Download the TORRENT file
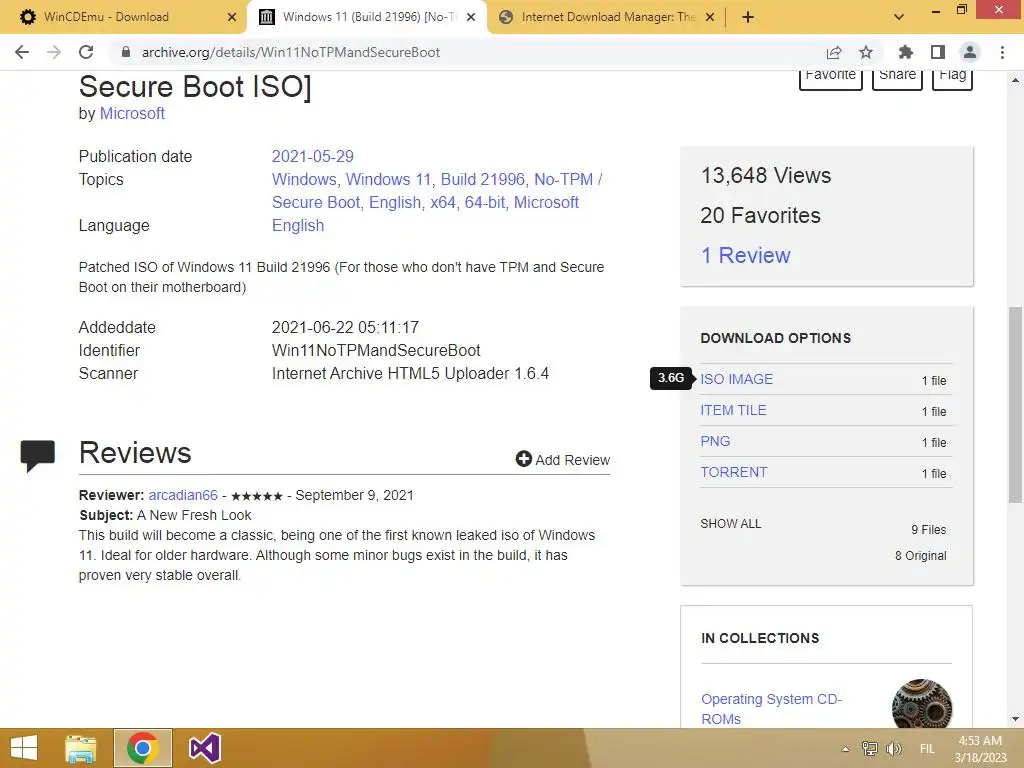Image resolution: width=1024 pixels, height=768 pixels. (734, 472)
